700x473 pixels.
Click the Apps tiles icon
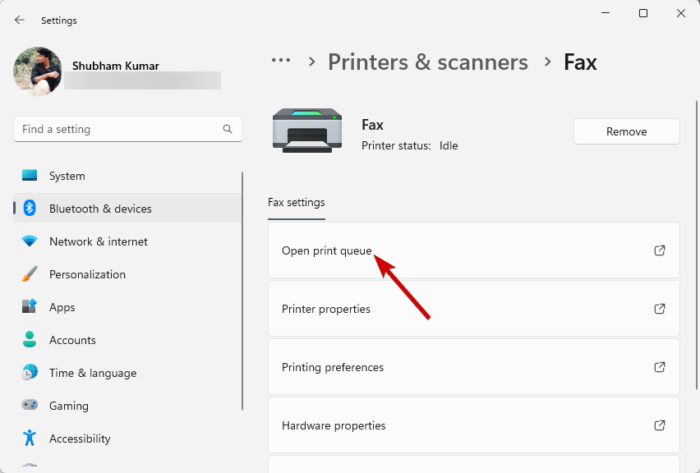(x=29, y=306)
